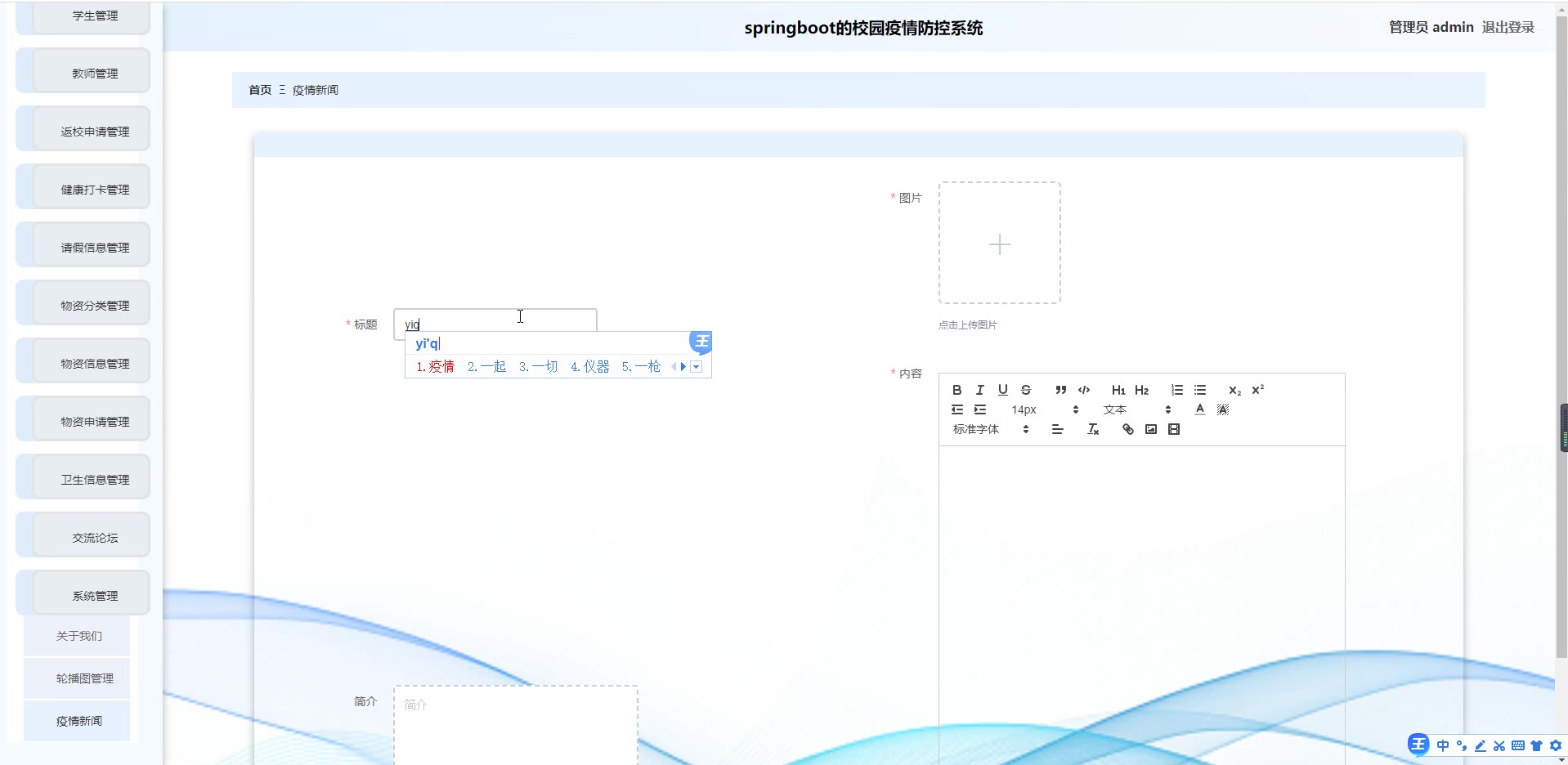Upload a picture via the plus box
Image resolution: width=1568 pixels, height=765 pixels.
(x=999, y=243)
